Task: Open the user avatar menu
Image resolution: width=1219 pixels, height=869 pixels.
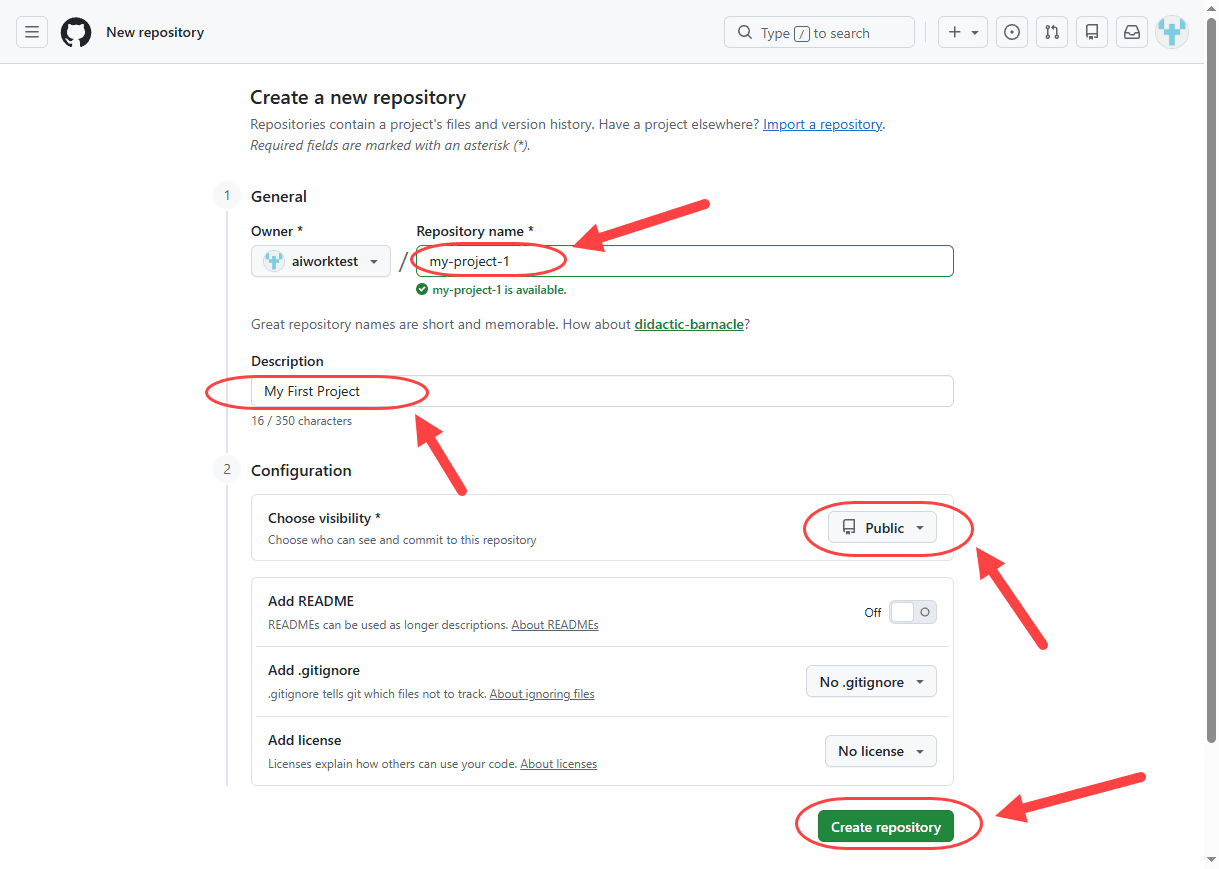Action: coord(1172,32)
